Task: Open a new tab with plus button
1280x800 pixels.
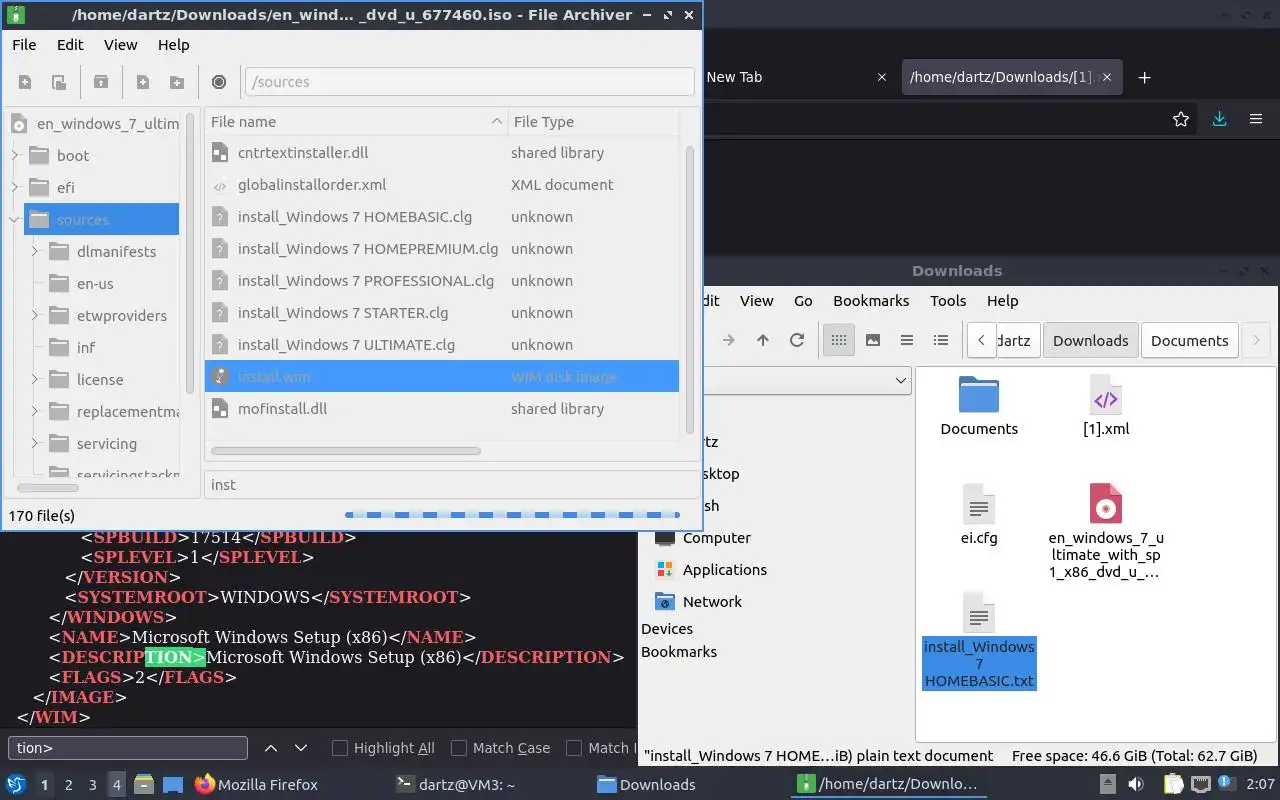Action: pyautogui.click(x=1145, y=77)
